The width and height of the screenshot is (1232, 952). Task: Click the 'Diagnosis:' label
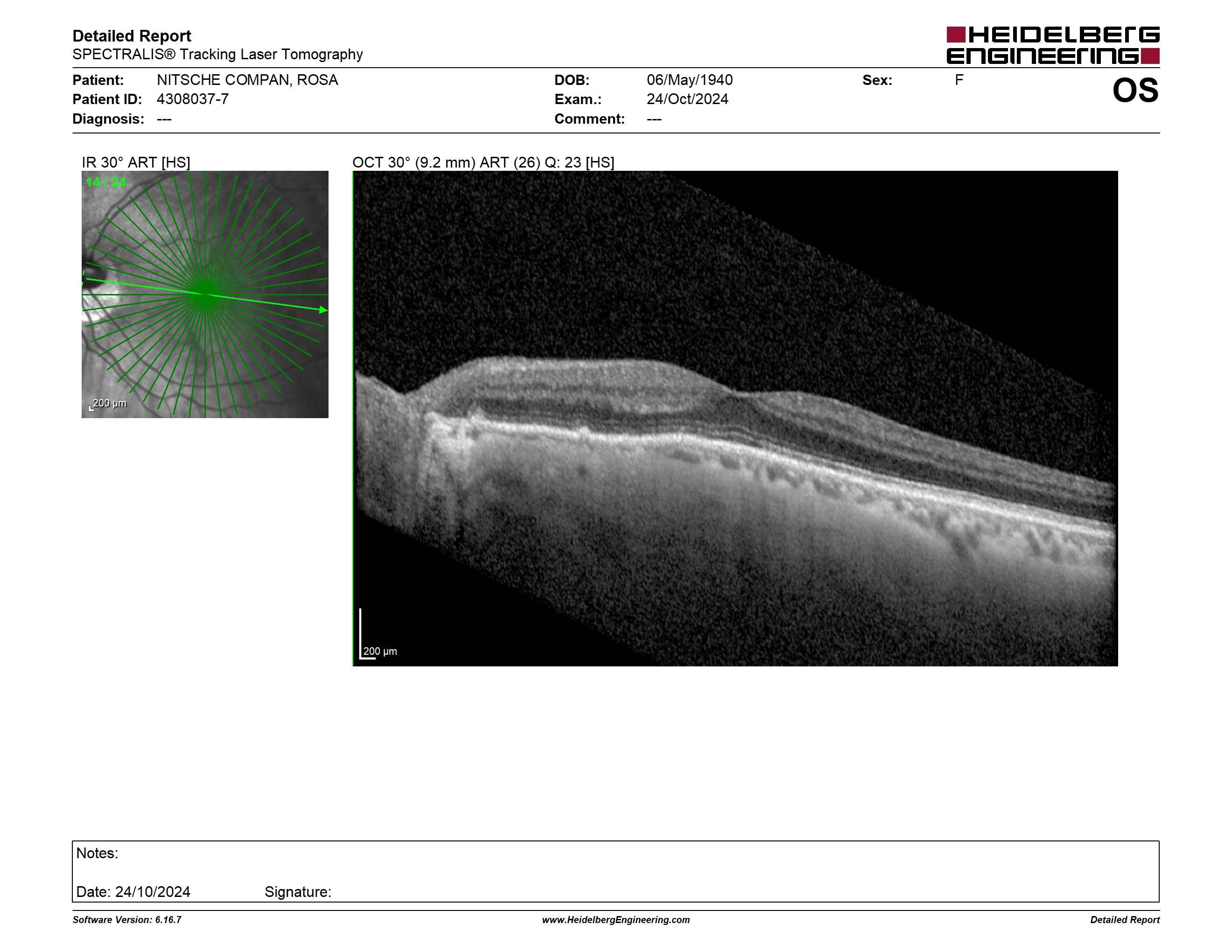click(x=108, y=119)
